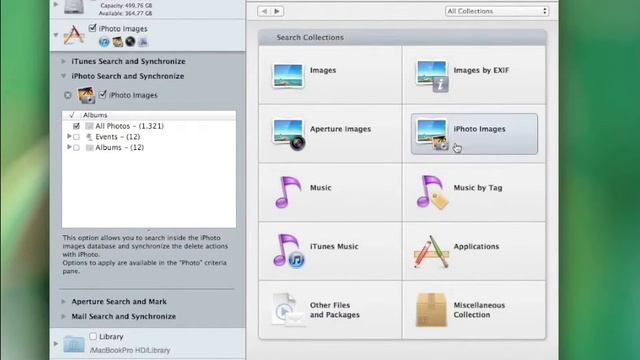
Task: Click the Applications icon beside top iPhoto Images
Action: click(x=73, y=35)
